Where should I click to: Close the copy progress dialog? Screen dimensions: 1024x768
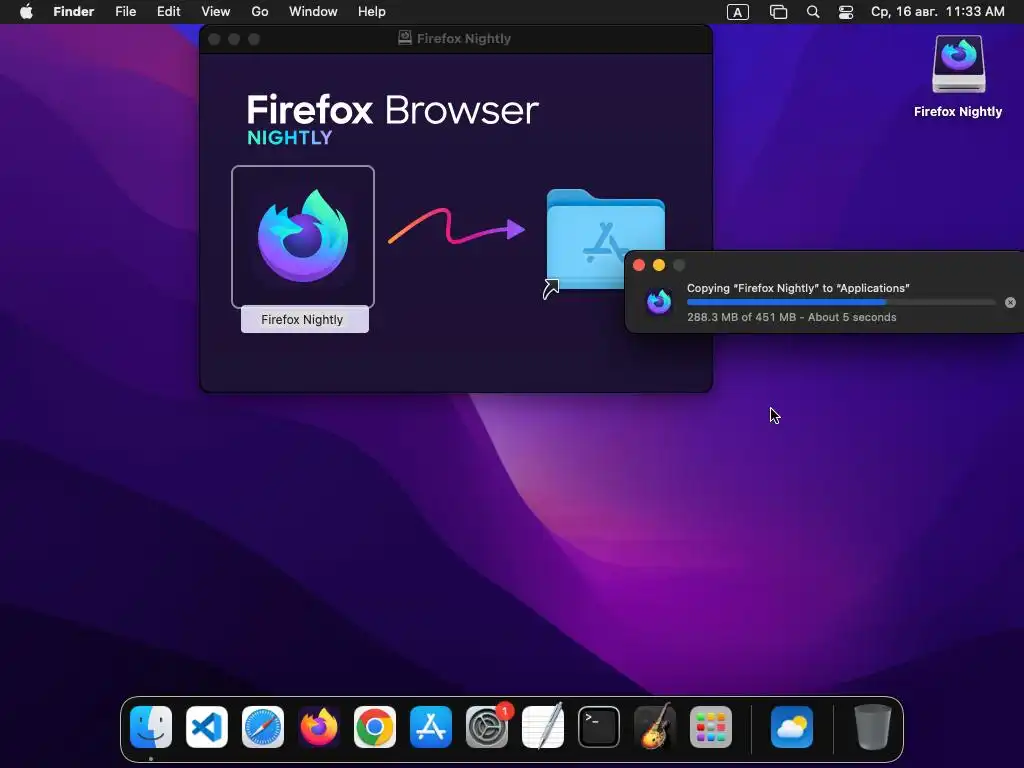pyautogui.click(x=639, y=265)
